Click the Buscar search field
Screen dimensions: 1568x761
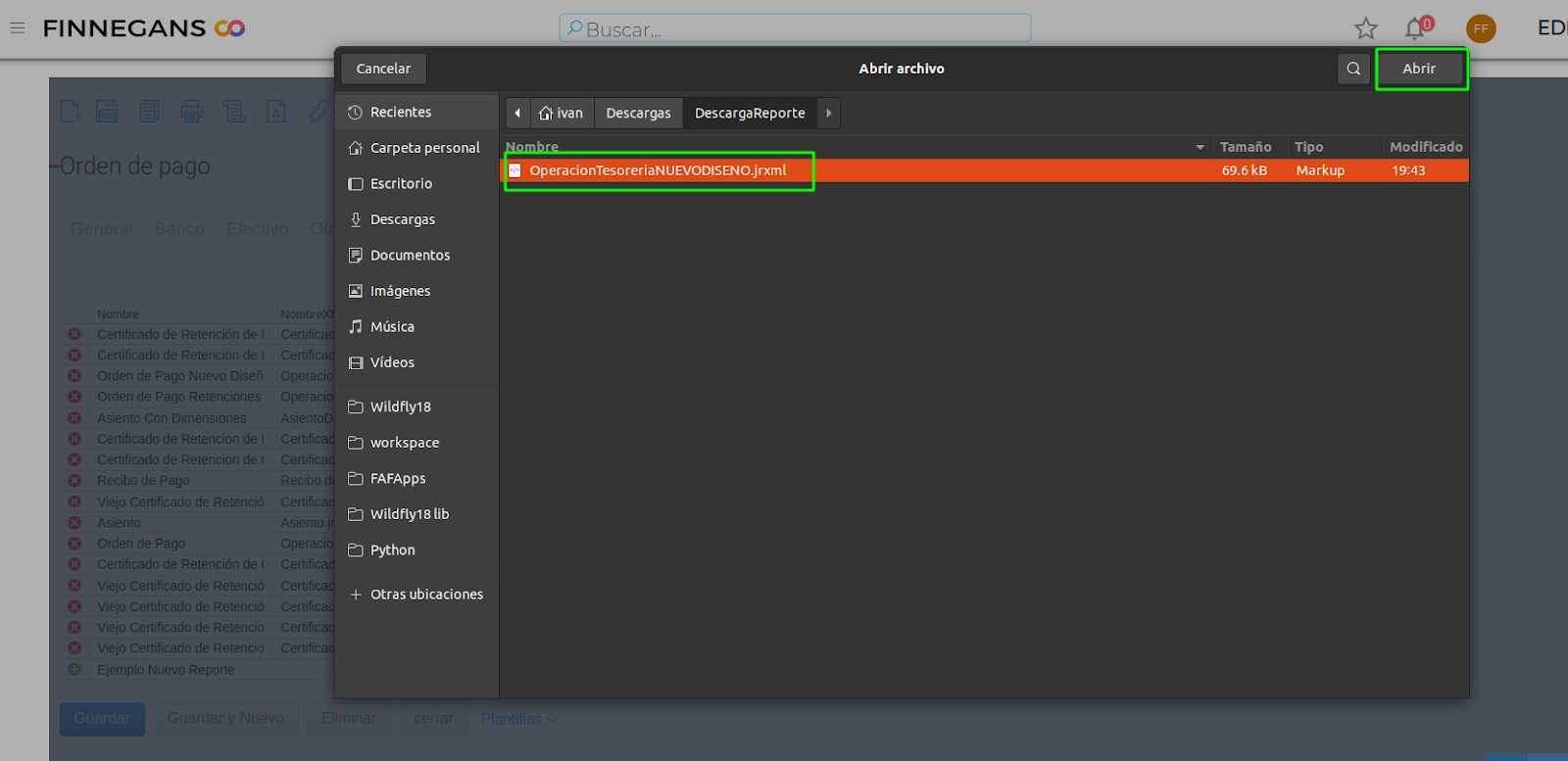point(796,28)
